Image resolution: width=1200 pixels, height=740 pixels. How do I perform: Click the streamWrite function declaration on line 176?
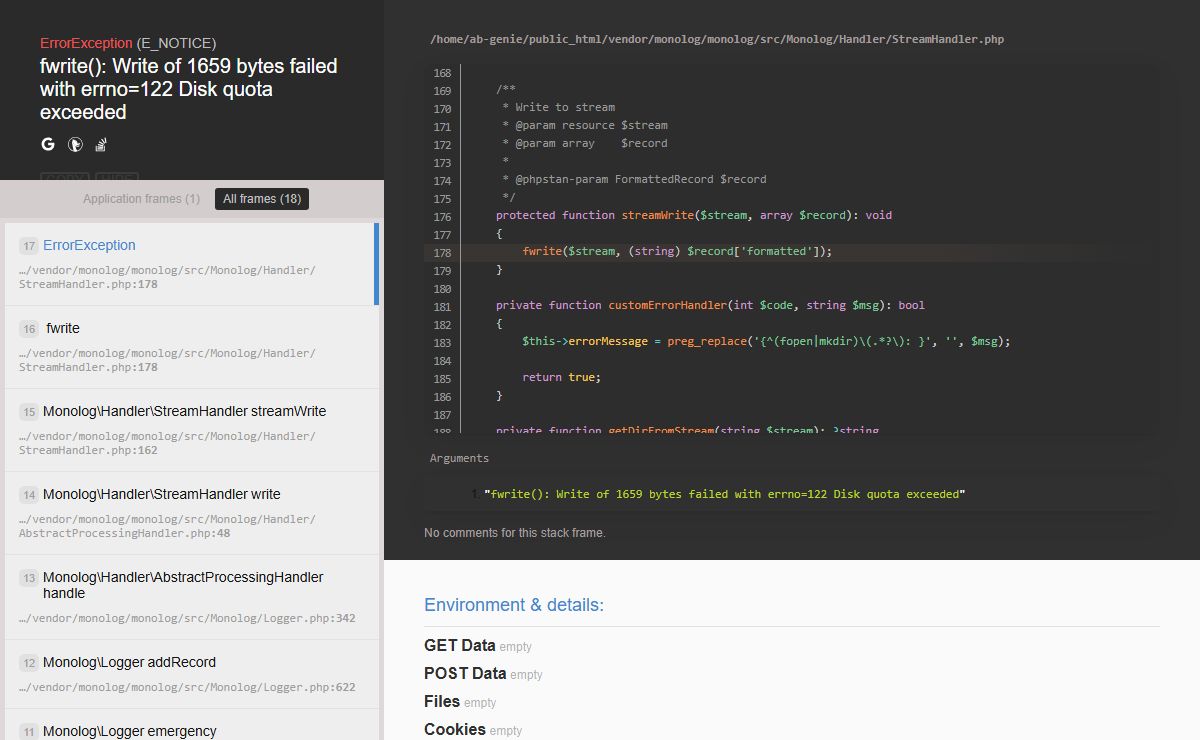pyautogui.click(x=694, y=216)
